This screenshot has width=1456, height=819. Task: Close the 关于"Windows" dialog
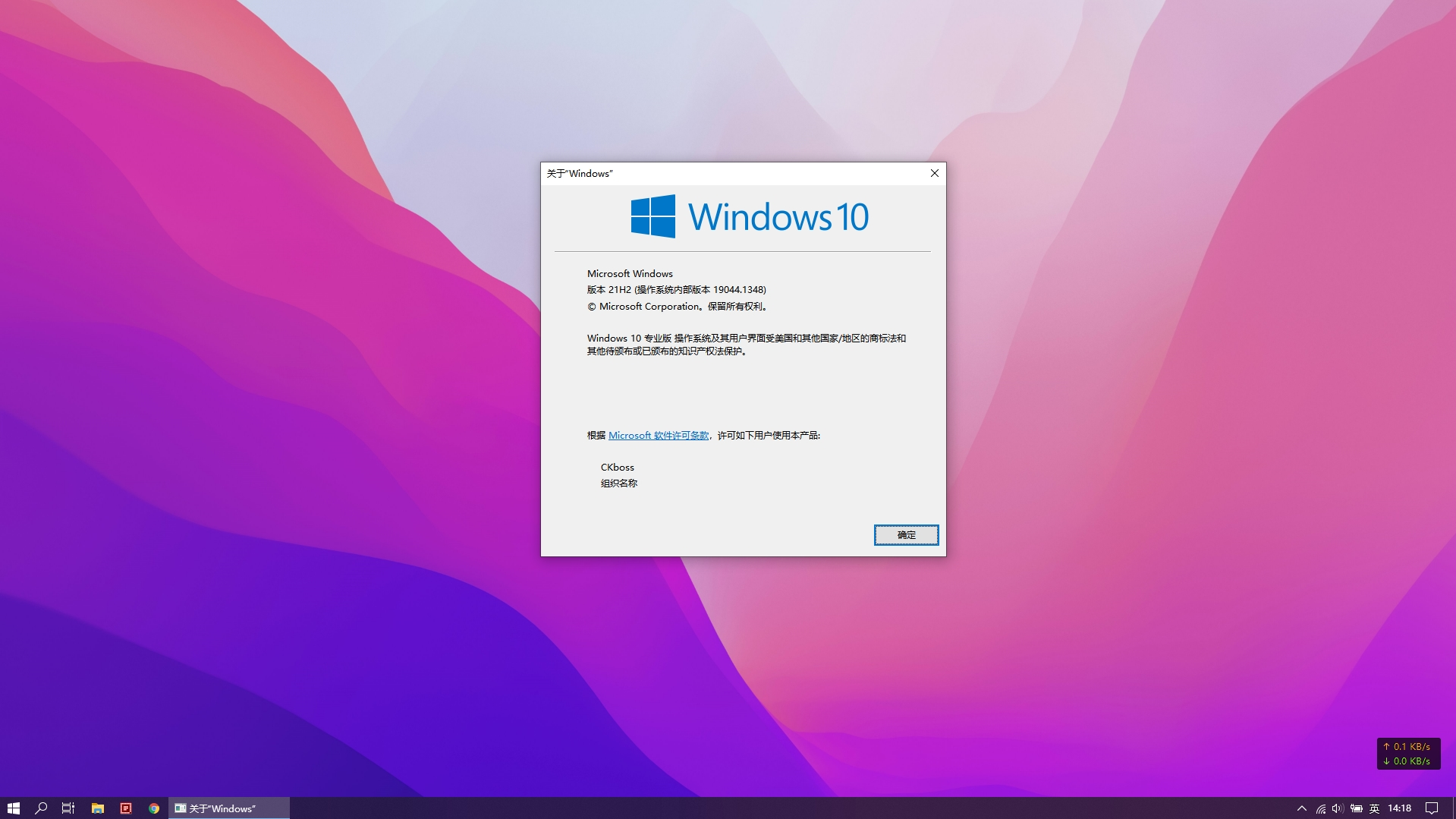pos(935,174)
